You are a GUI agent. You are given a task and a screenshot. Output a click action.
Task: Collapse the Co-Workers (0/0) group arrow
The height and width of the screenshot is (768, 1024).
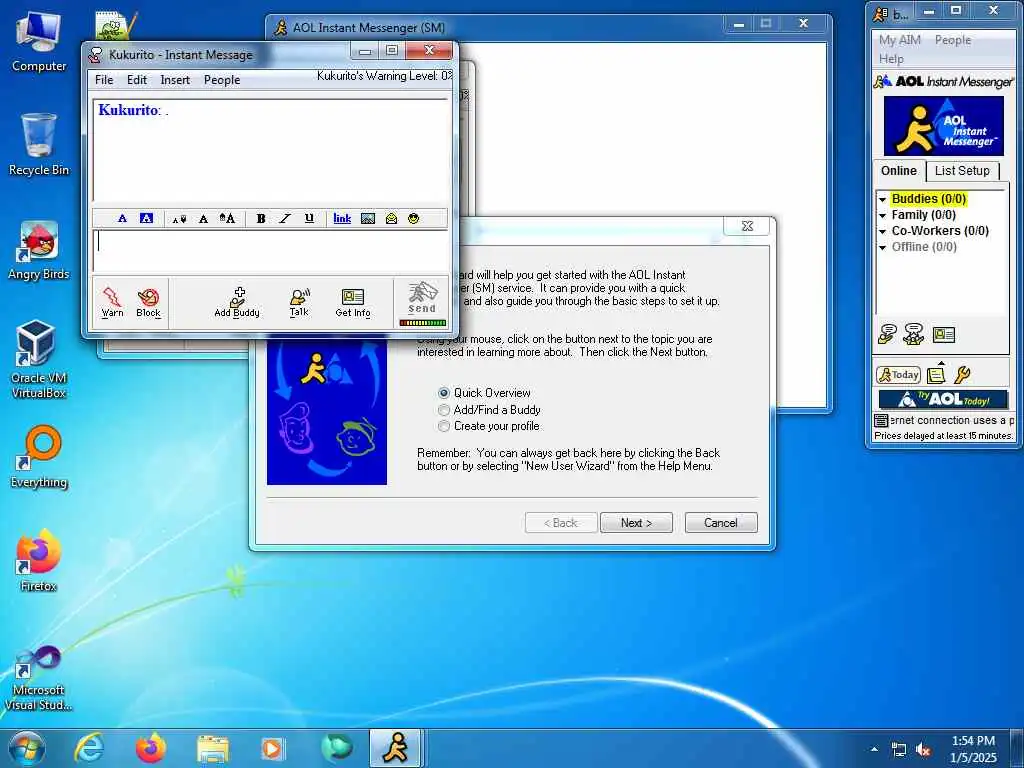(882, 231)
